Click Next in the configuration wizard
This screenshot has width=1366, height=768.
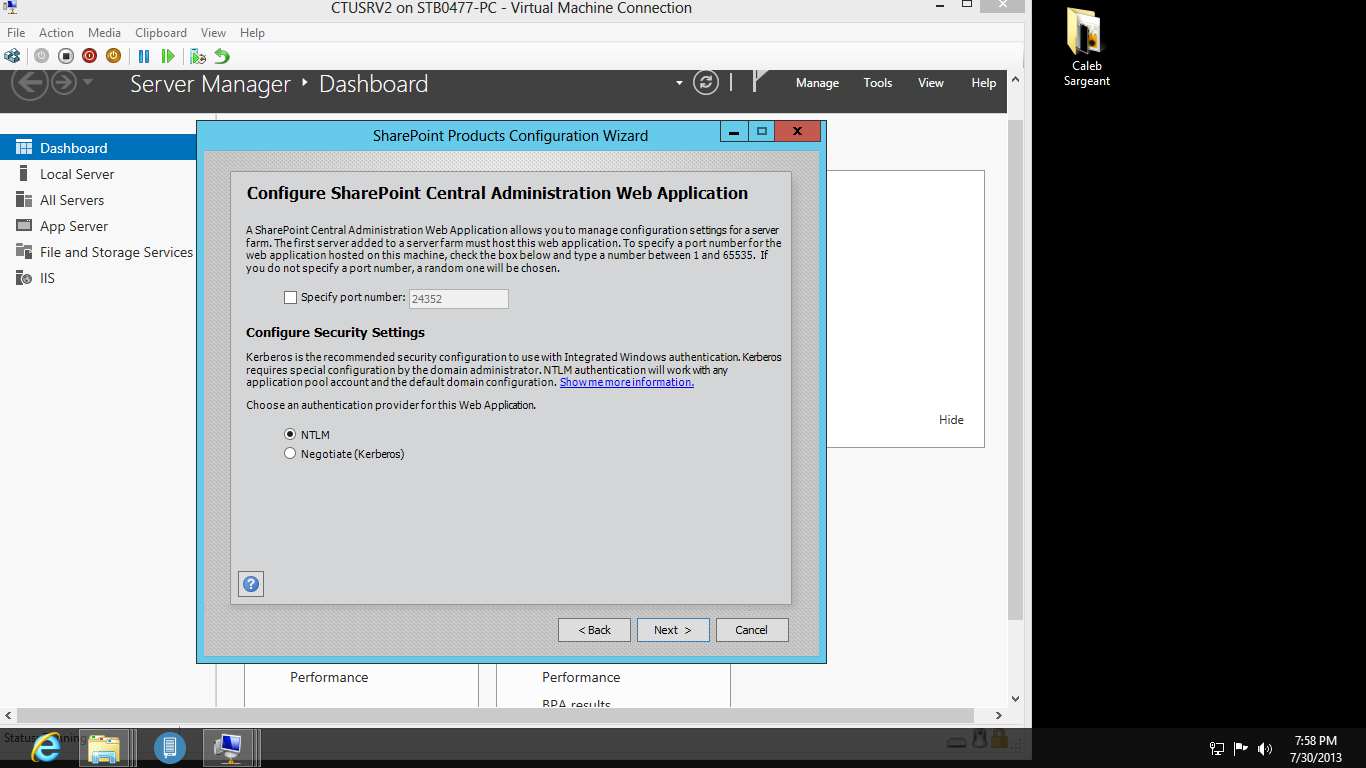tap(673, 630)
